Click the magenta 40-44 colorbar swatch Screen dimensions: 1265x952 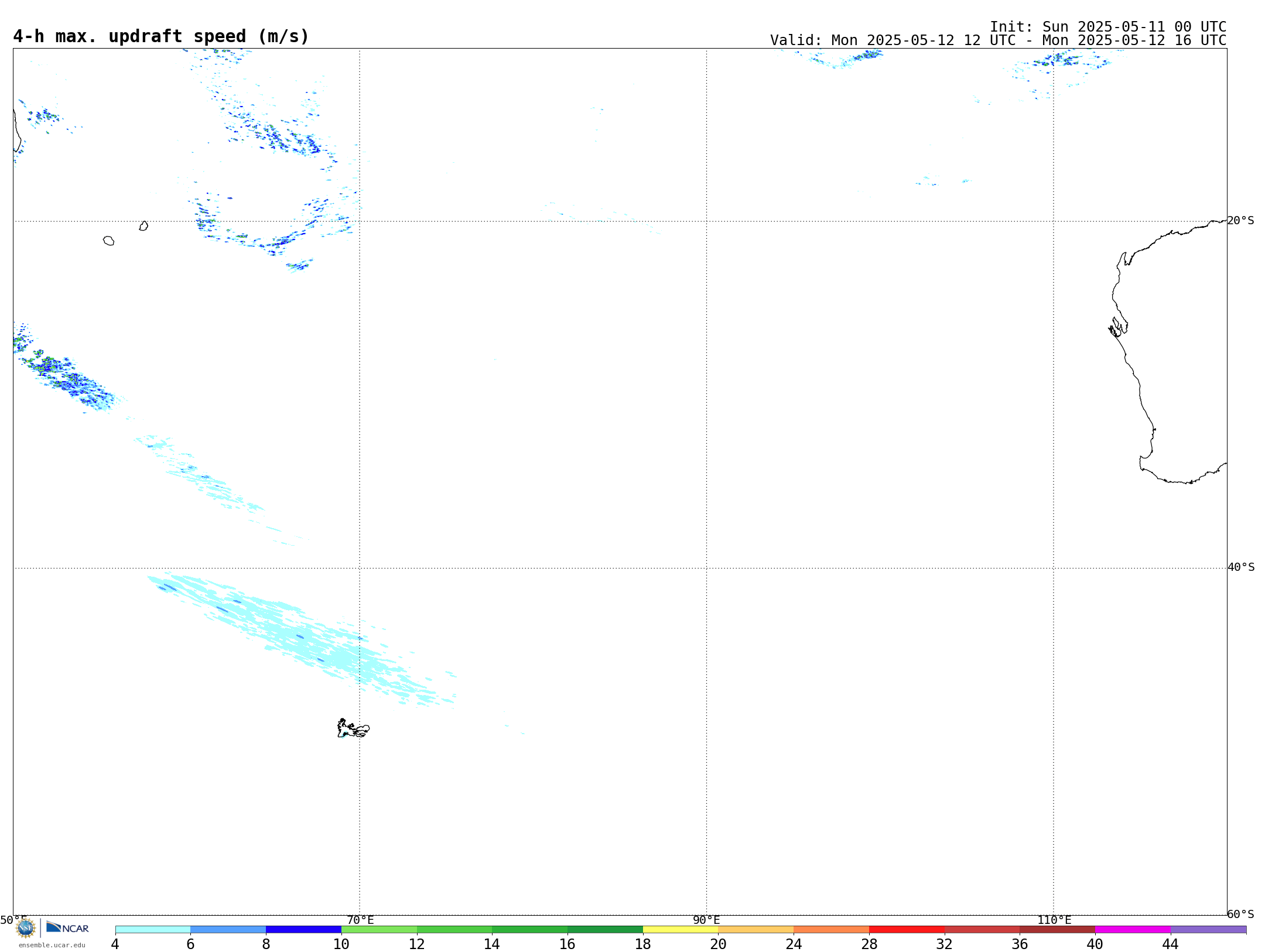click(x=1133, y=930)
